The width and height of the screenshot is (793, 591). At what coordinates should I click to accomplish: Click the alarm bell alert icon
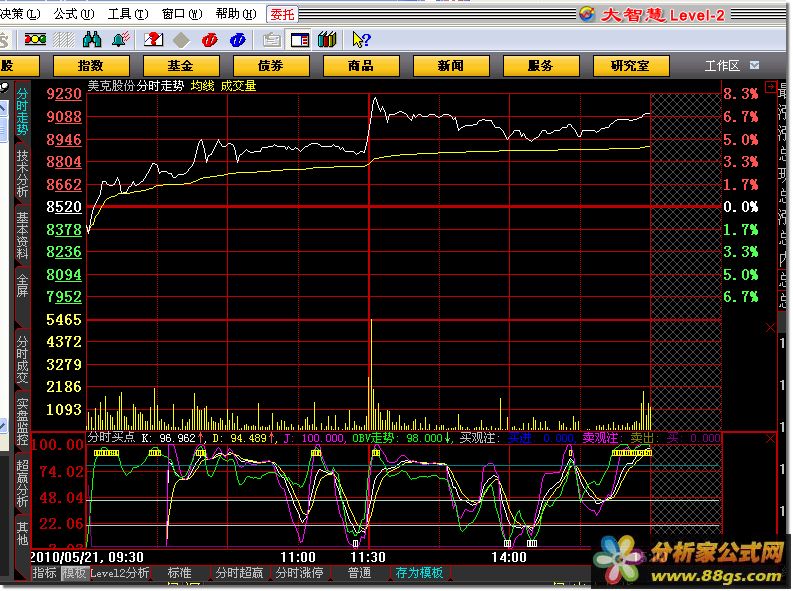[x=120, y=40]
